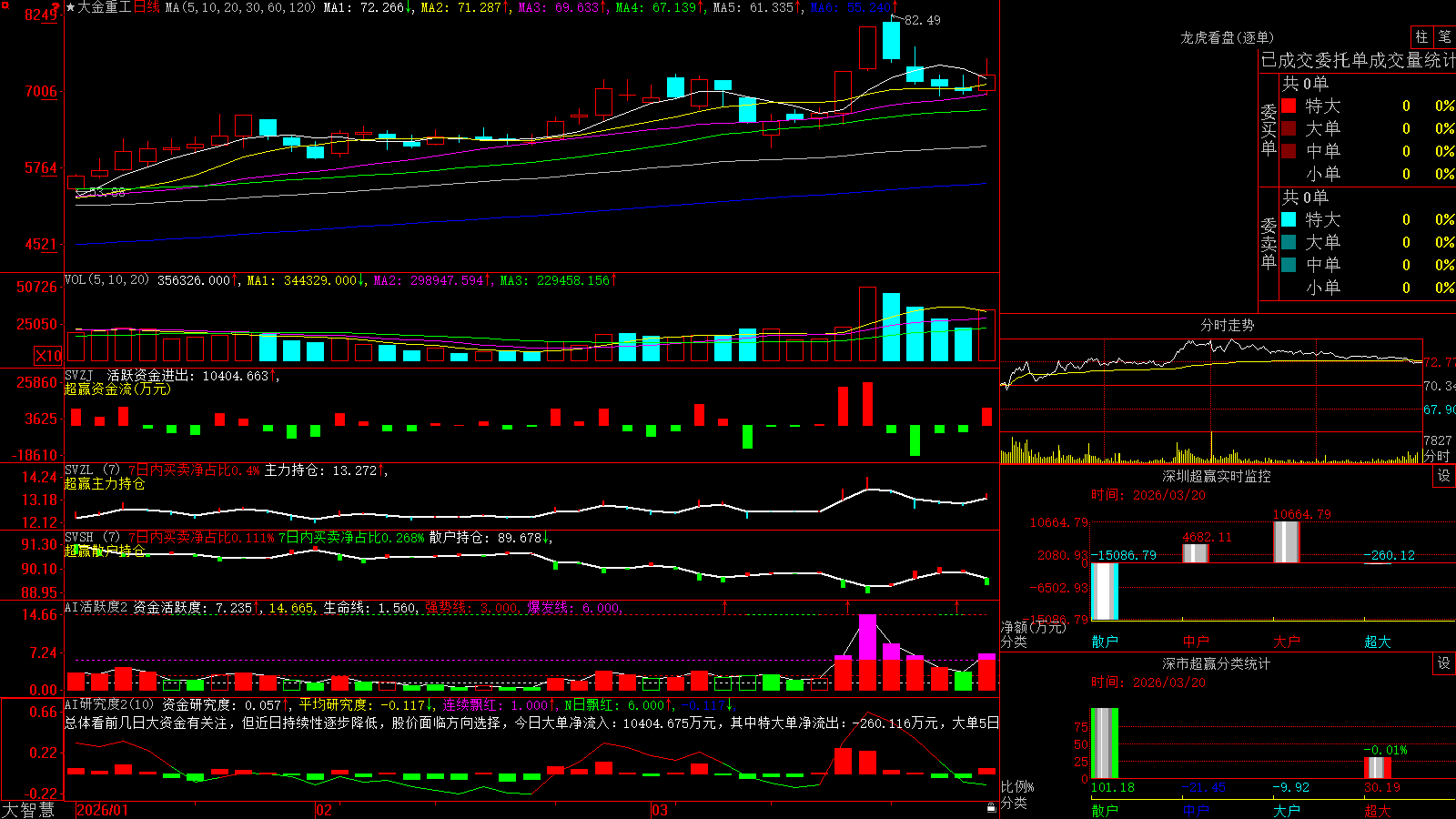Click the 03 month marker on the timeline
The width and height of the screenshot is (1456, 819).
point(660,810)
